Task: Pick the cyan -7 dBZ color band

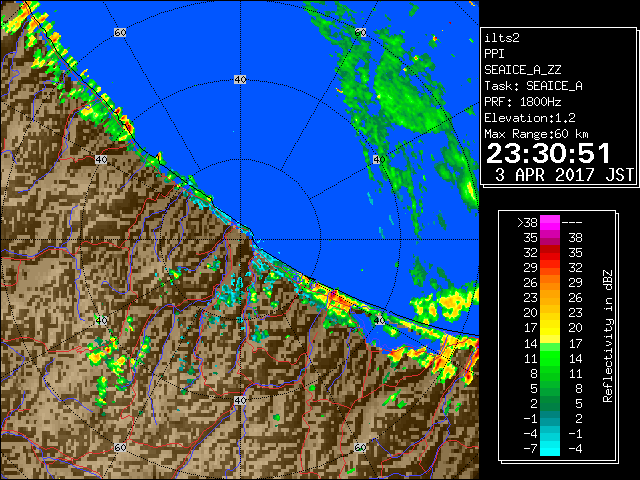Action: (x=550, y=449)
